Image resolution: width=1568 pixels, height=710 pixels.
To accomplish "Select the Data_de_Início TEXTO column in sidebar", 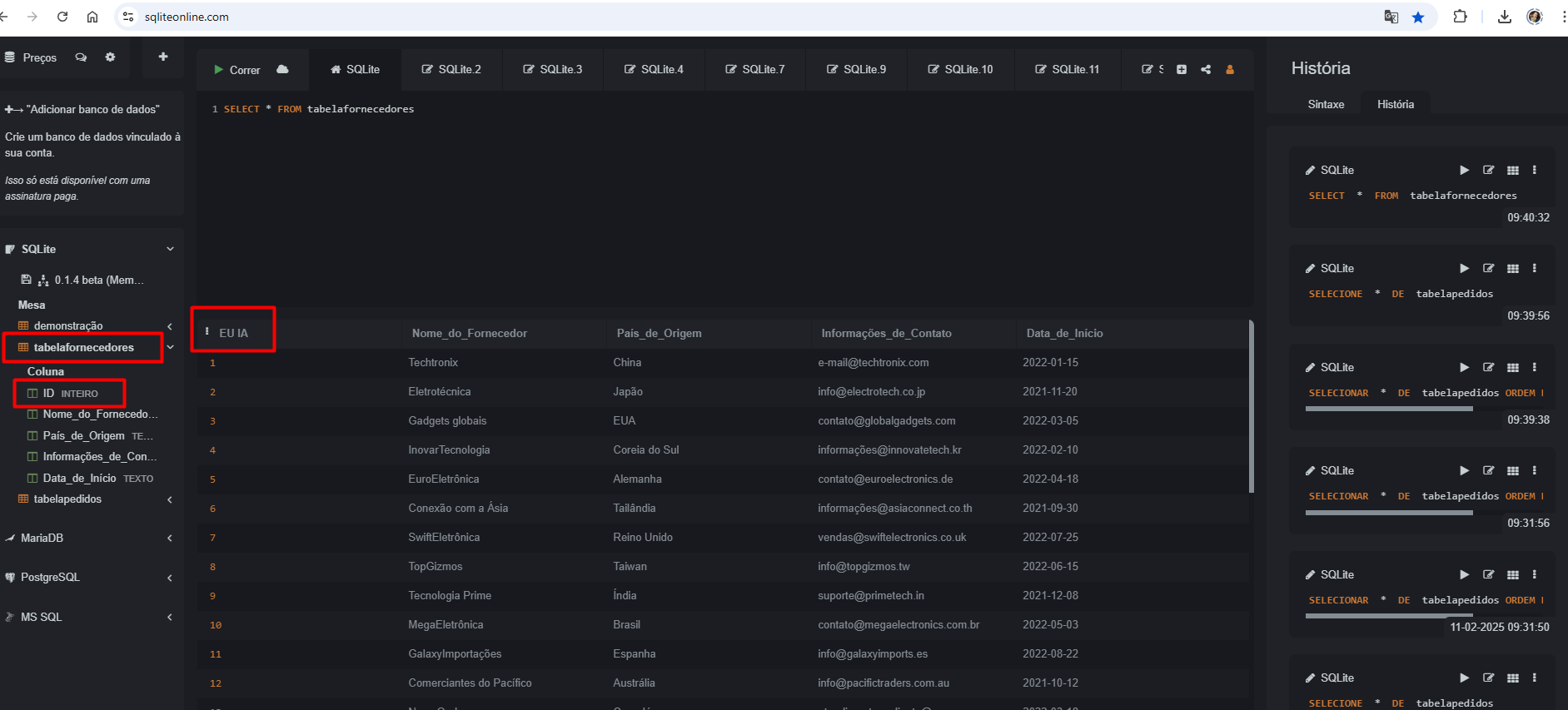I will pyautogui.click(x=90, y=478).
